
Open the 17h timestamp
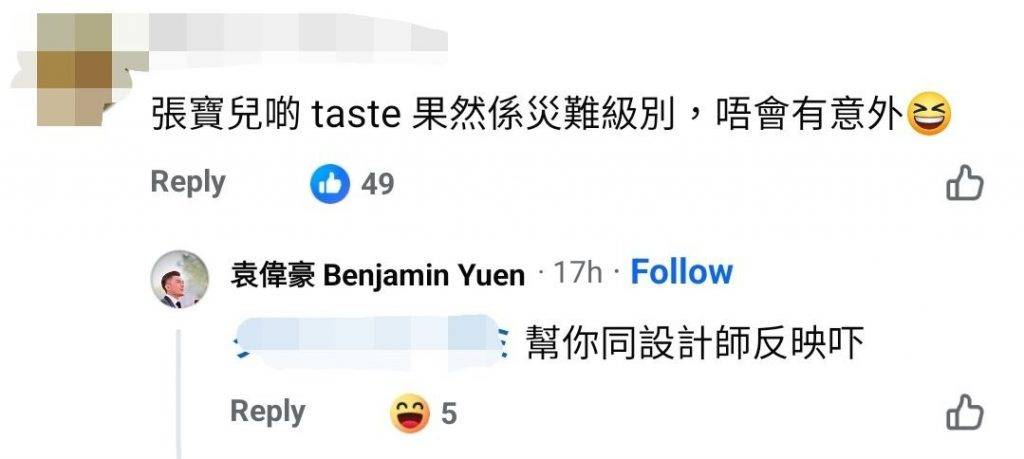click(x=578, y=273)
